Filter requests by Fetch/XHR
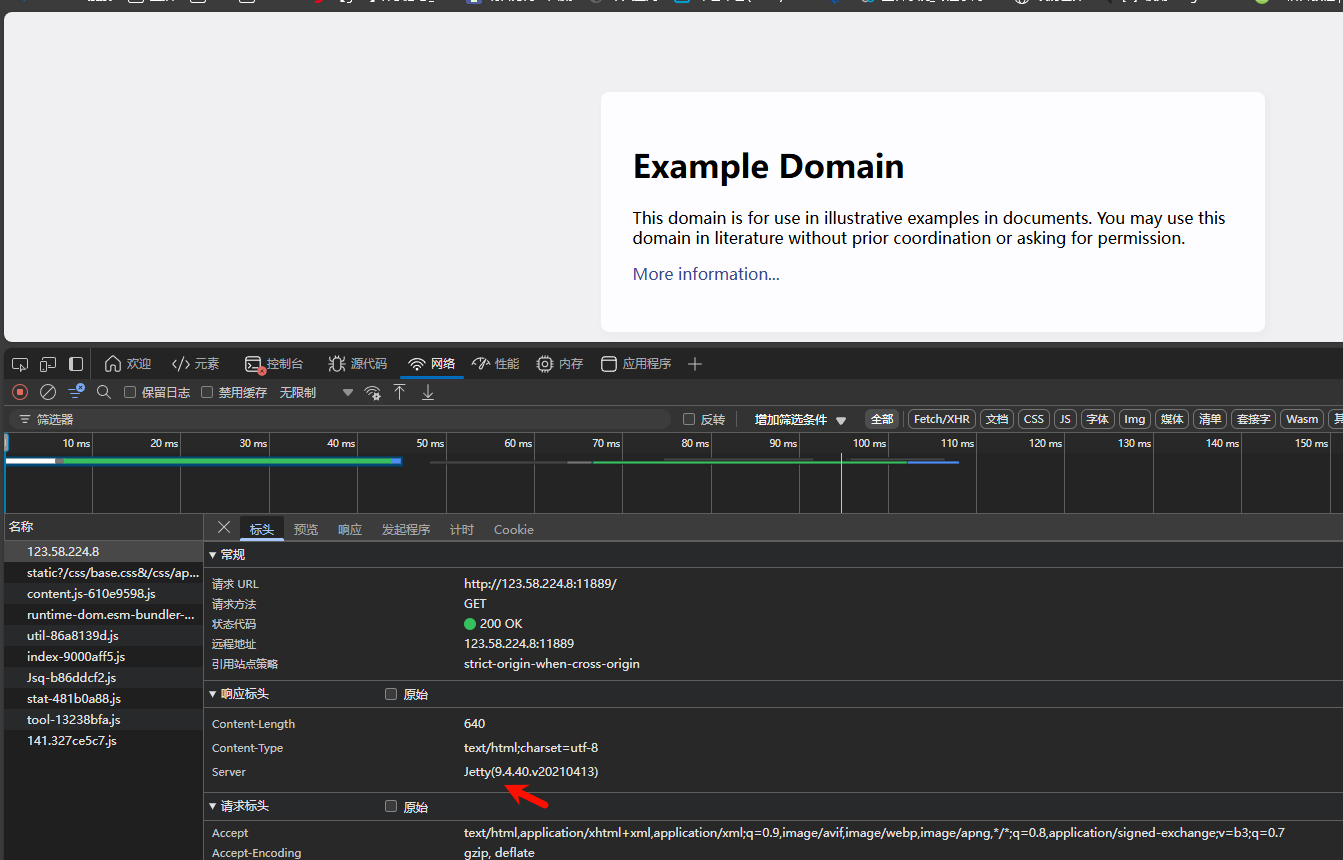 941,419
